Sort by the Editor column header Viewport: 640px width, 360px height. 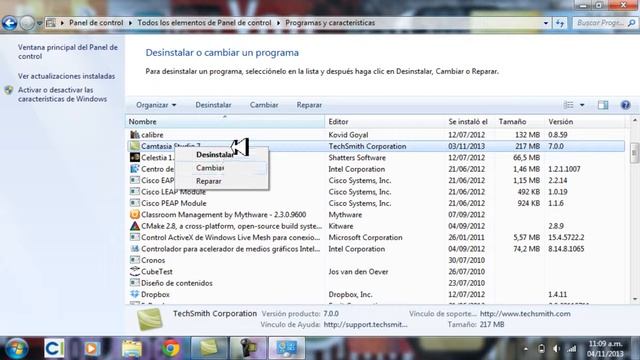point(386,122)
